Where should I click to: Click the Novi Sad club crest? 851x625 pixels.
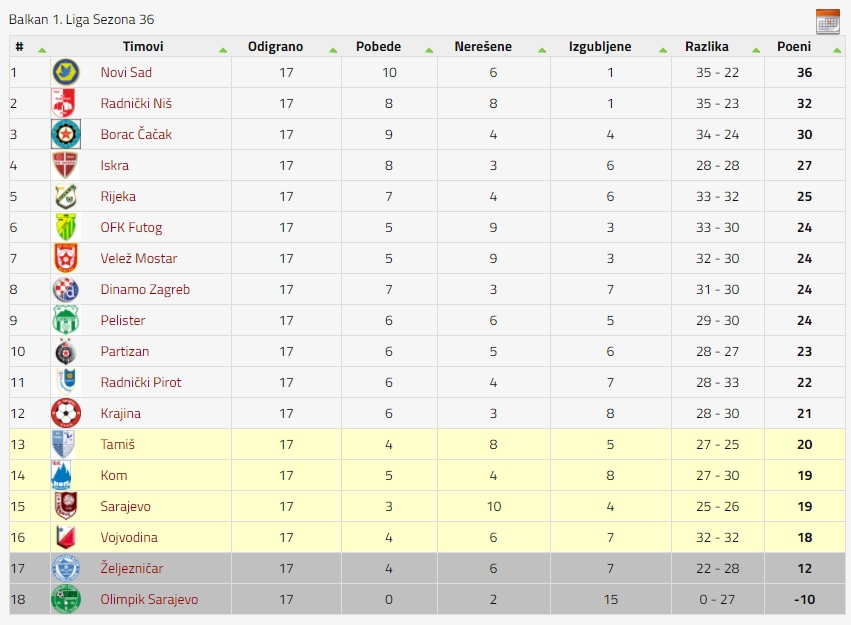pos(66,72)
